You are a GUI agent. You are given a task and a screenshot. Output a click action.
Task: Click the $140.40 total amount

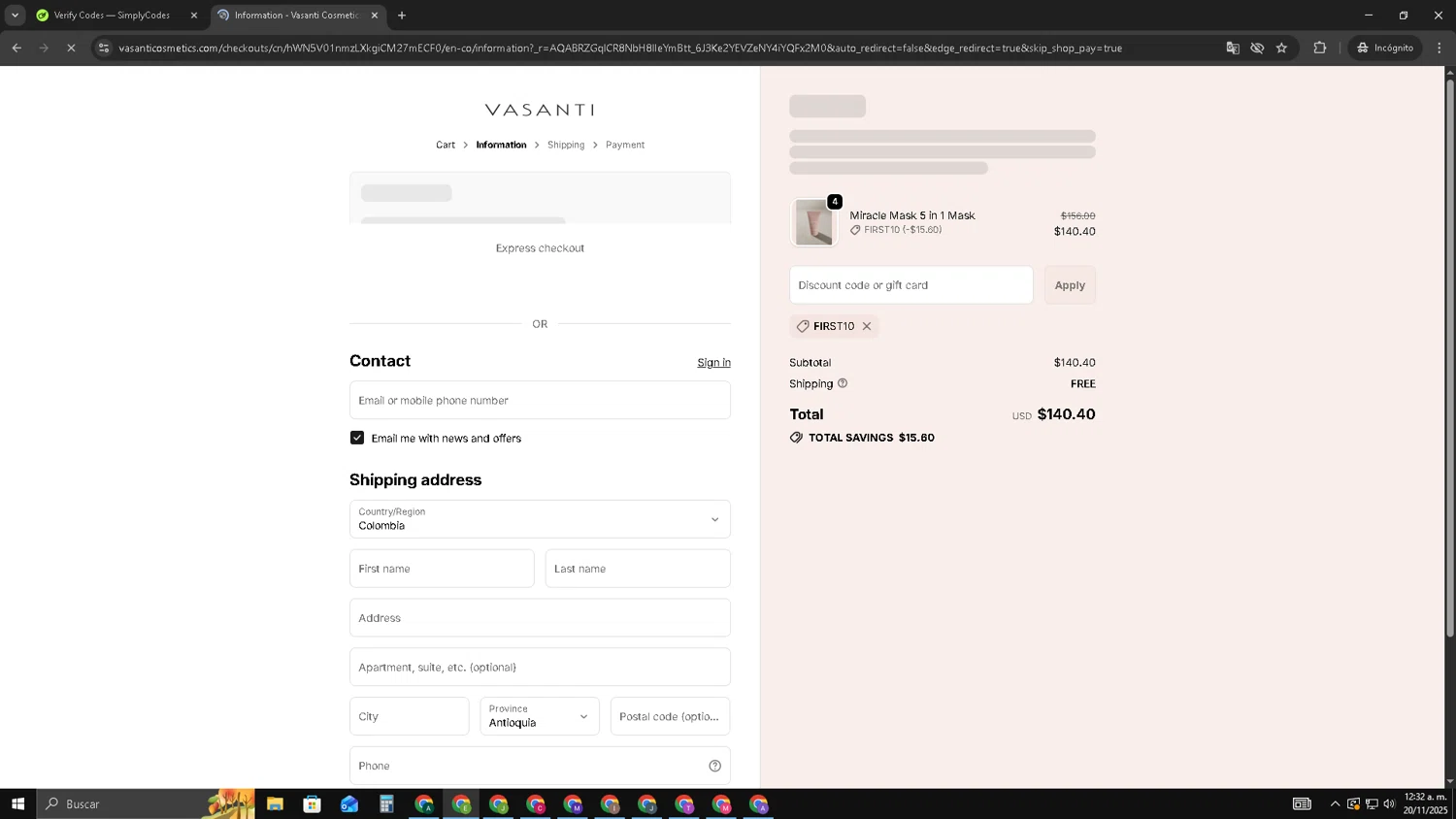tap(1066, 414)
